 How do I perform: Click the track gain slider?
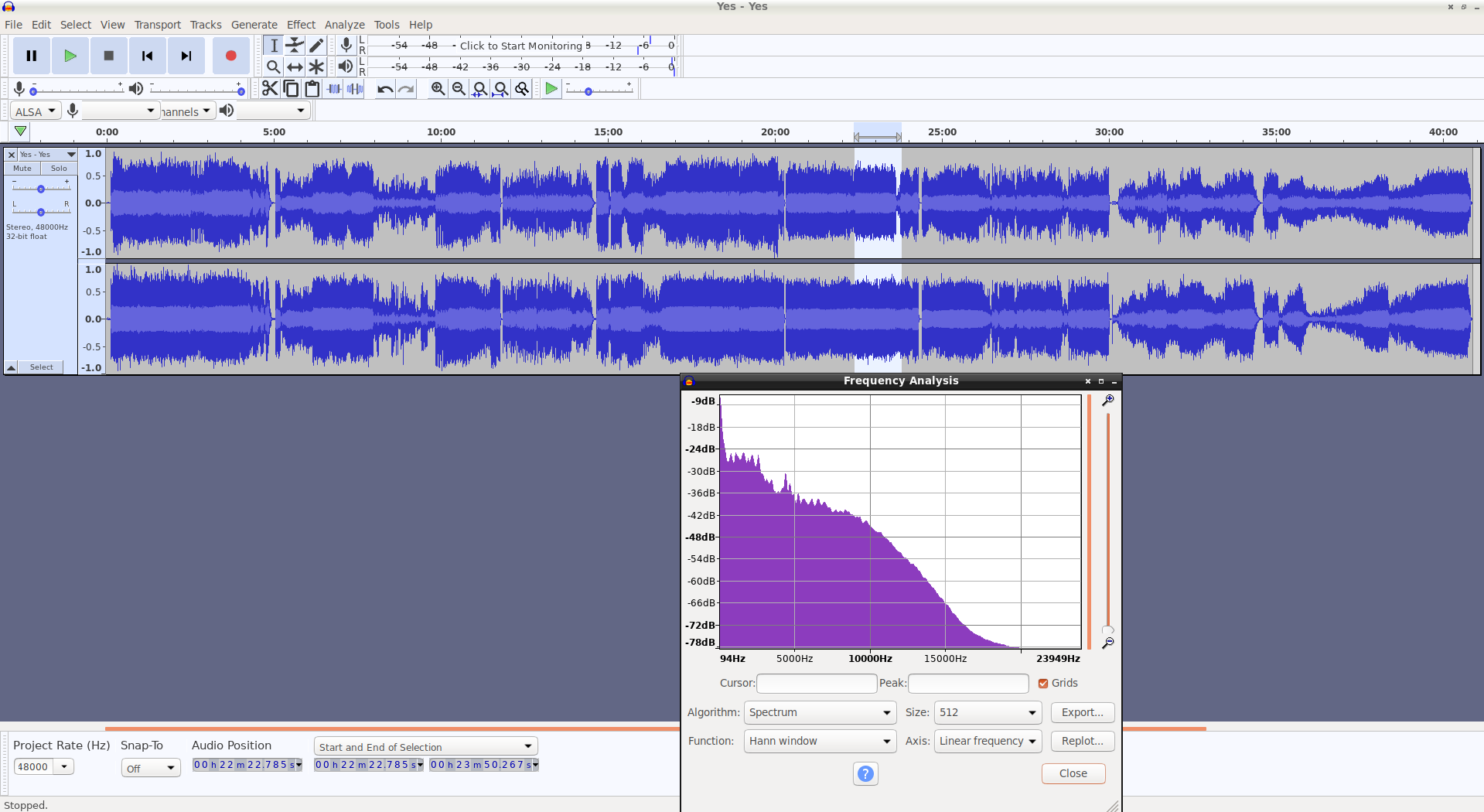tap(41, 189)
